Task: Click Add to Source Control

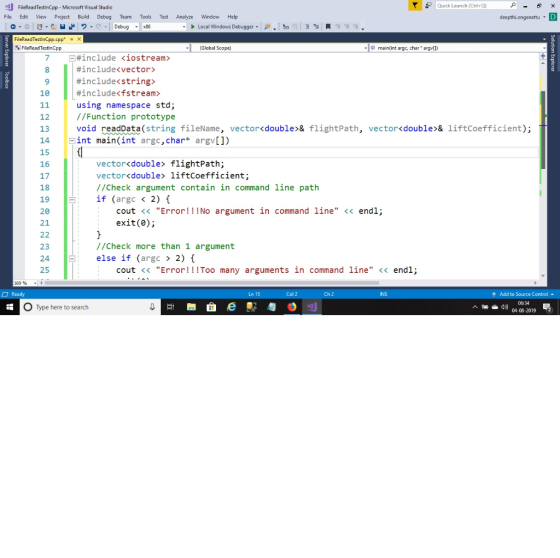Action: [x=524, y=294]
